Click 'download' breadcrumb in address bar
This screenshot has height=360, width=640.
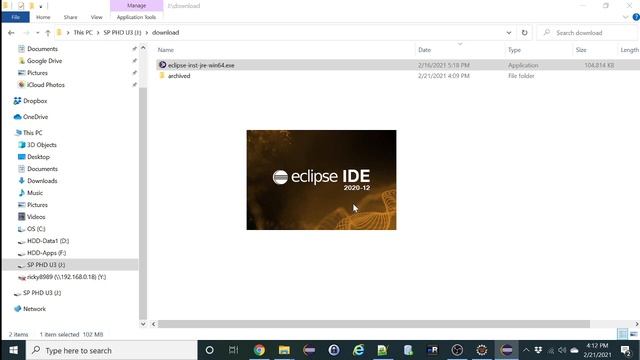[165, 33]
